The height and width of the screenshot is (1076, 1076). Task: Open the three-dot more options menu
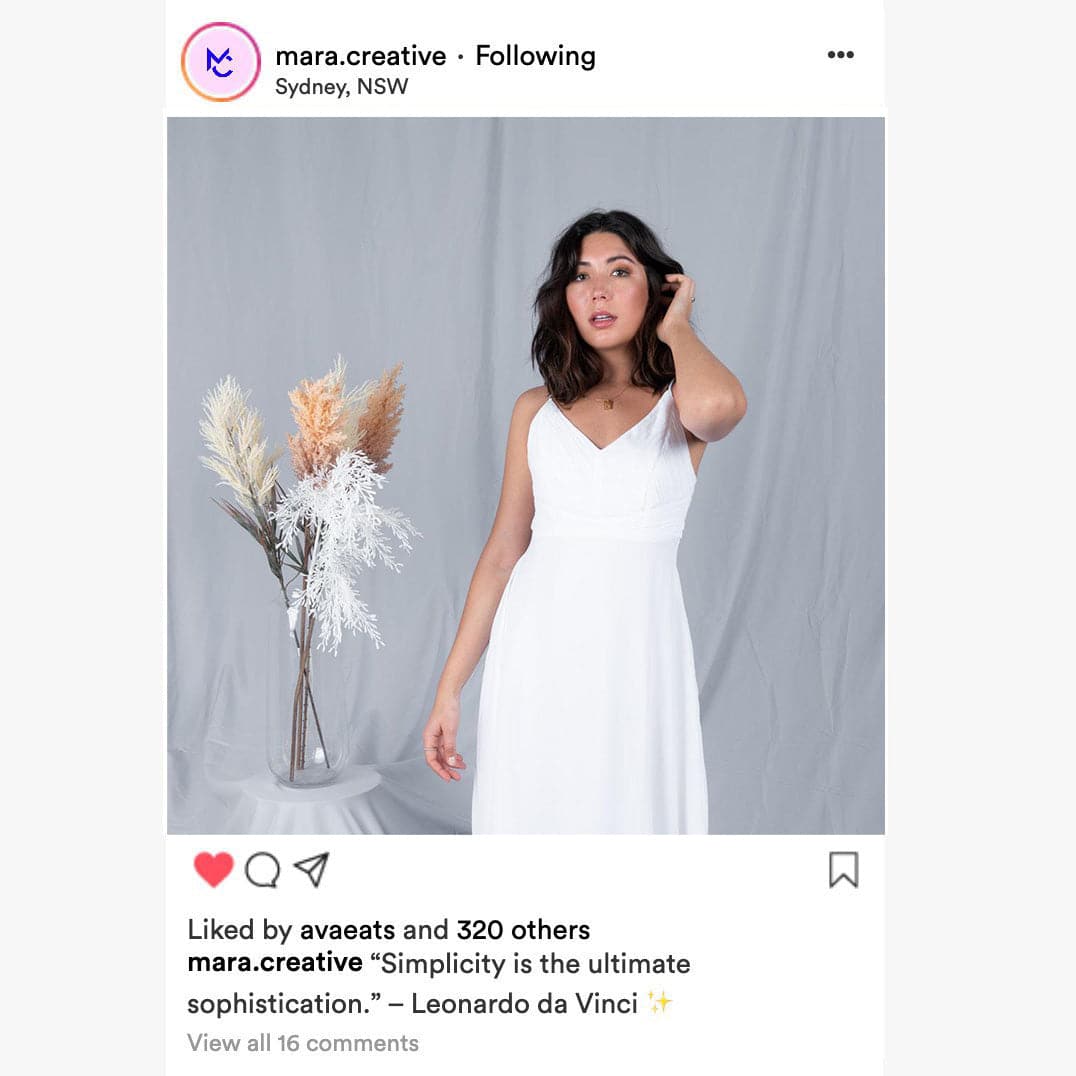click(x=841, y=55)
